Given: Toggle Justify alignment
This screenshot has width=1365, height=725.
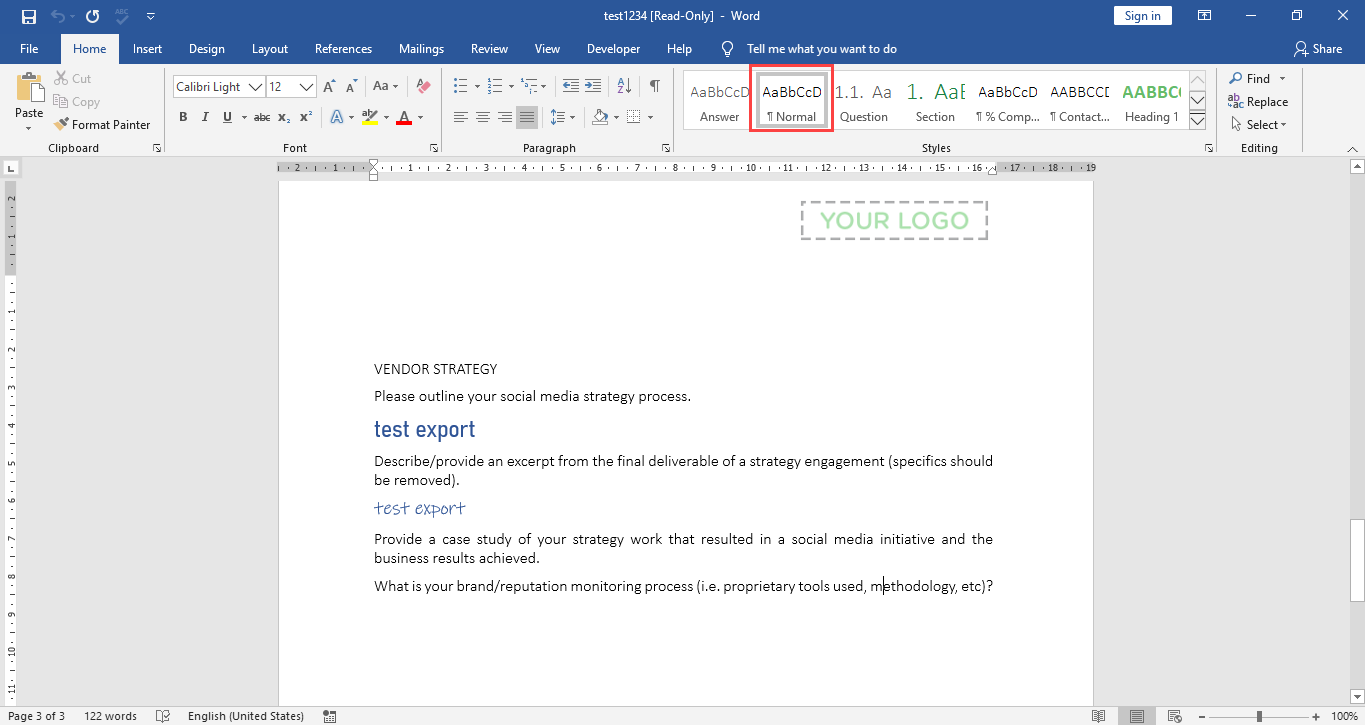Looking at the screenshot, I should tap(527, 117).
